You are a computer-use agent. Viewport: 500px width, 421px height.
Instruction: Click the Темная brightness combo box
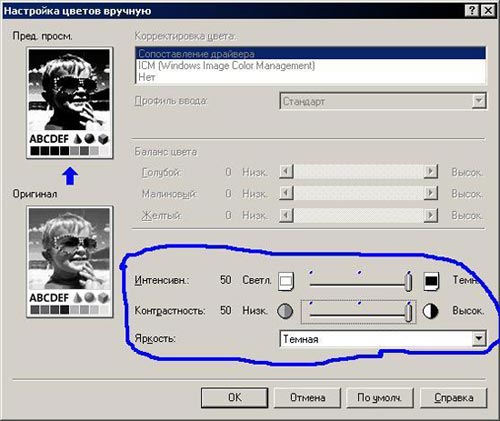point(383,339)
